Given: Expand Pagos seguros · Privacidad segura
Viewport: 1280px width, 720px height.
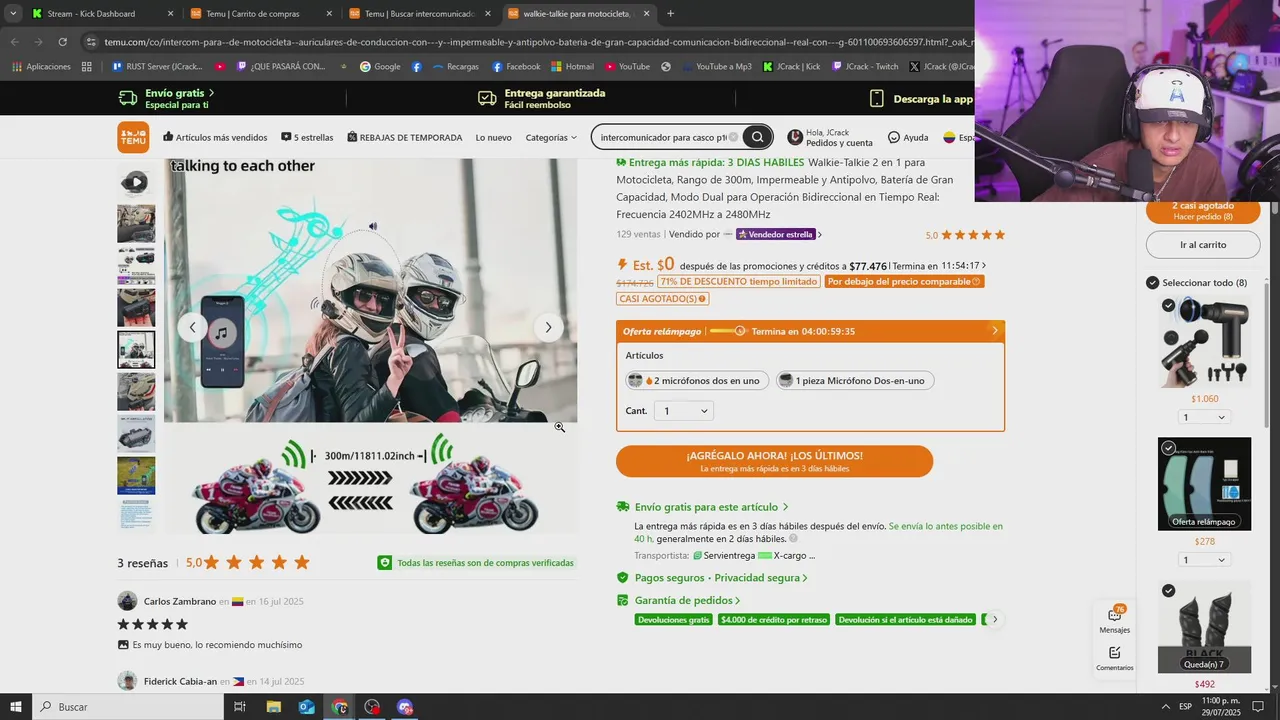Looking at the screenshot, I should tap(713, 578).
